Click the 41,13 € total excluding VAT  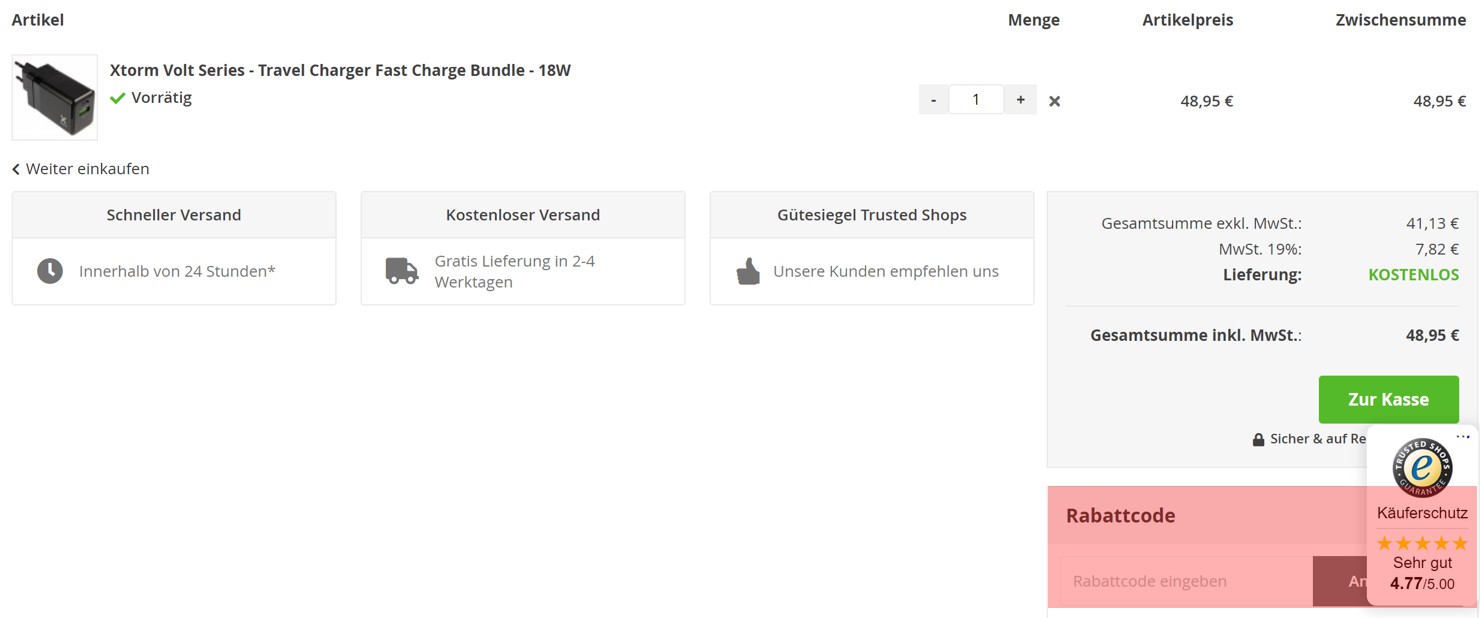tap(1432, 224)
